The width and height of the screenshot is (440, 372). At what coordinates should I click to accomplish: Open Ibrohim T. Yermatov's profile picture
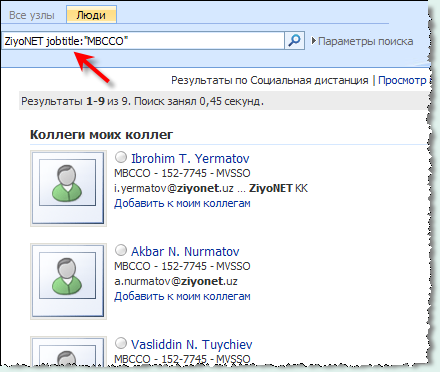click(68, 188)
